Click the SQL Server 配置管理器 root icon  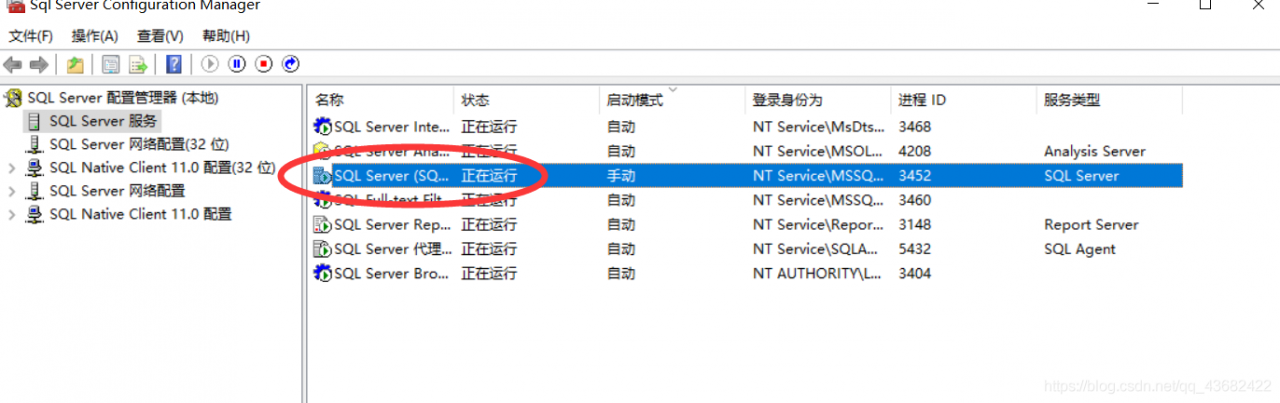coord(13,98)
